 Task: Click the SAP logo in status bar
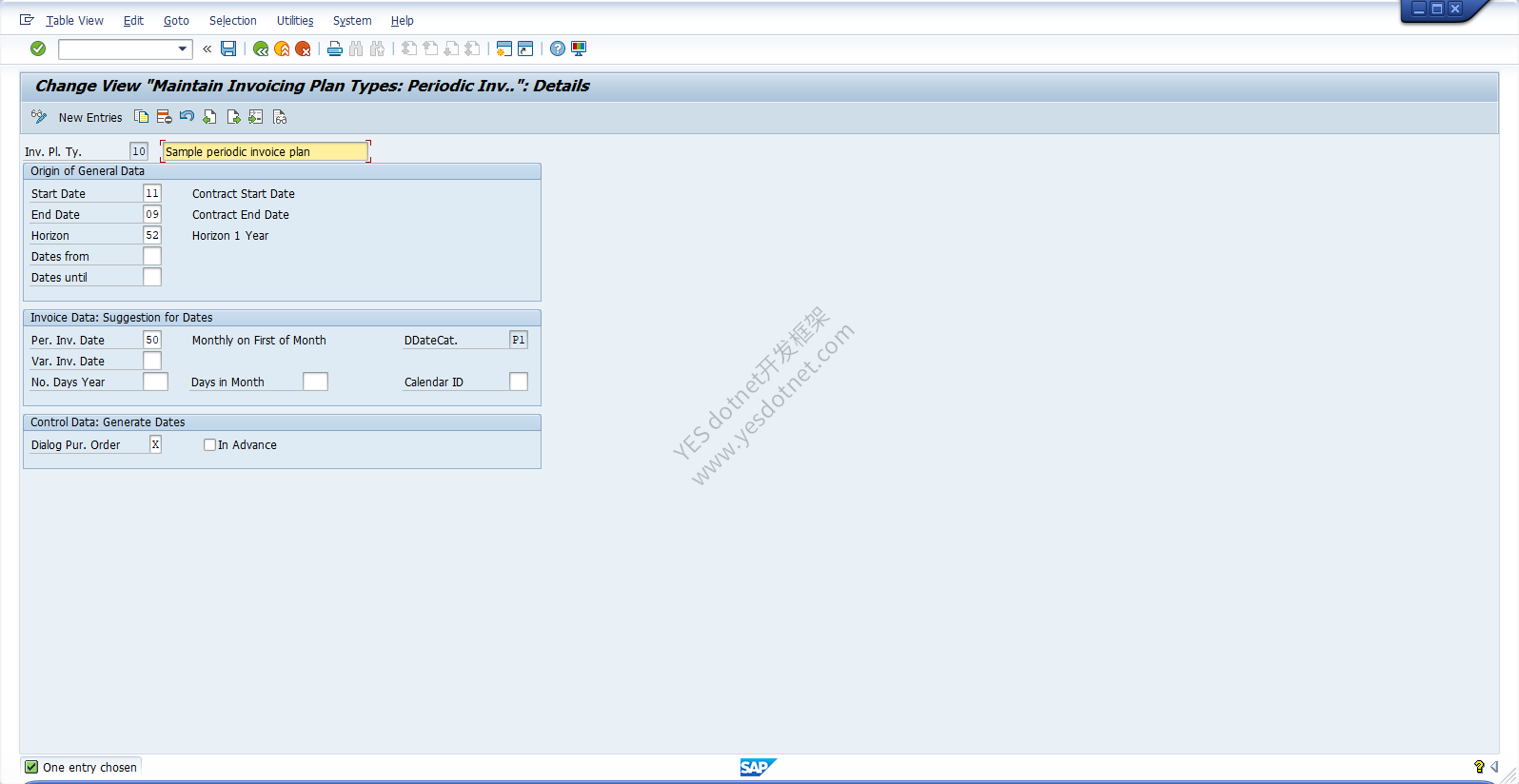(758, 767)
